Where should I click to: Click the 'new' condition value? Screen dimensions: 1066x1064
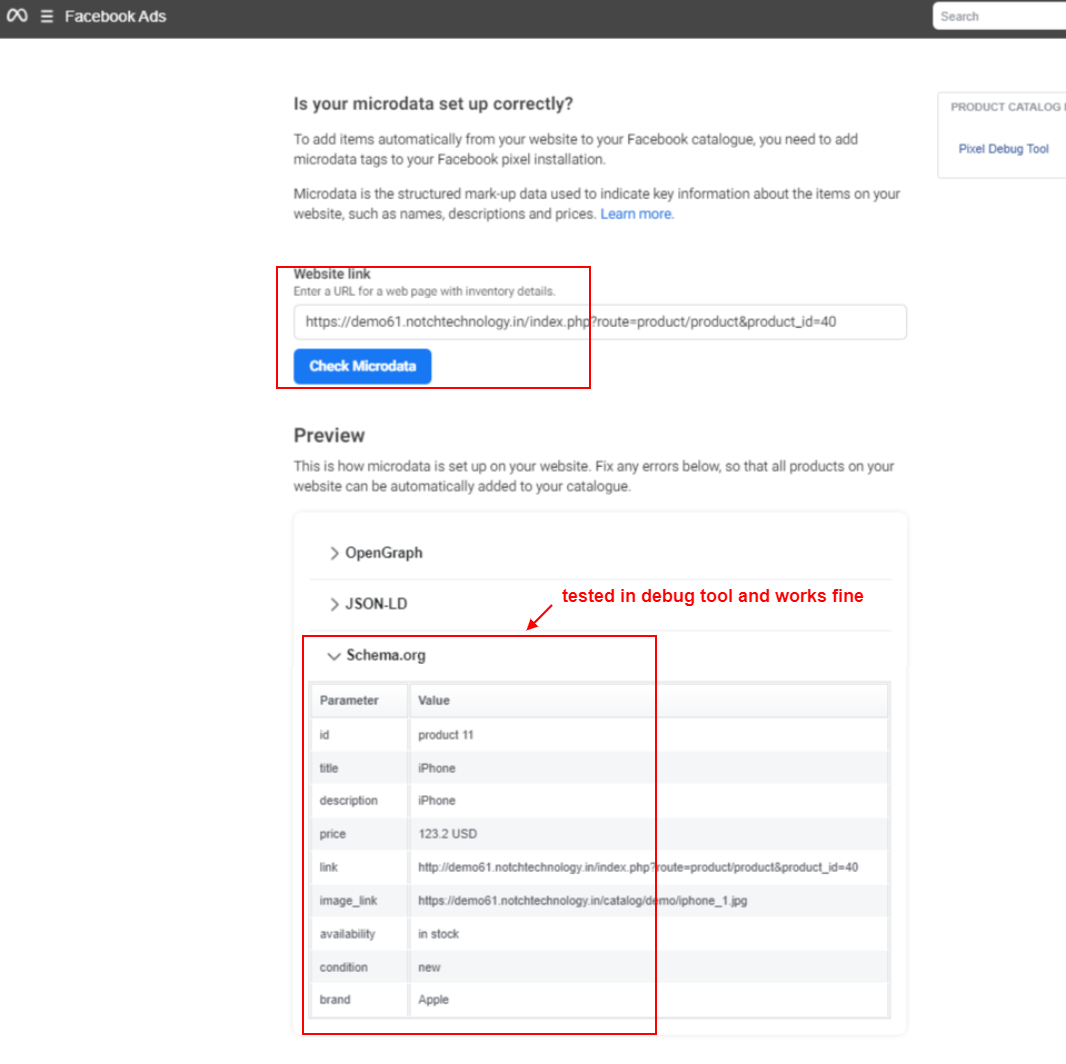(x=429, y=967)
